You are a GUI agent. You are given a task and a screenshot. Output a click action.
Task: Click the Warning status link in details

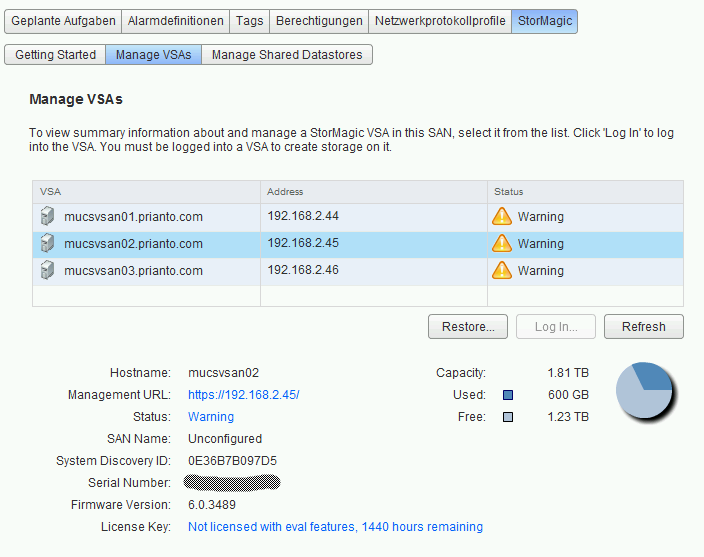click(211, 417)
